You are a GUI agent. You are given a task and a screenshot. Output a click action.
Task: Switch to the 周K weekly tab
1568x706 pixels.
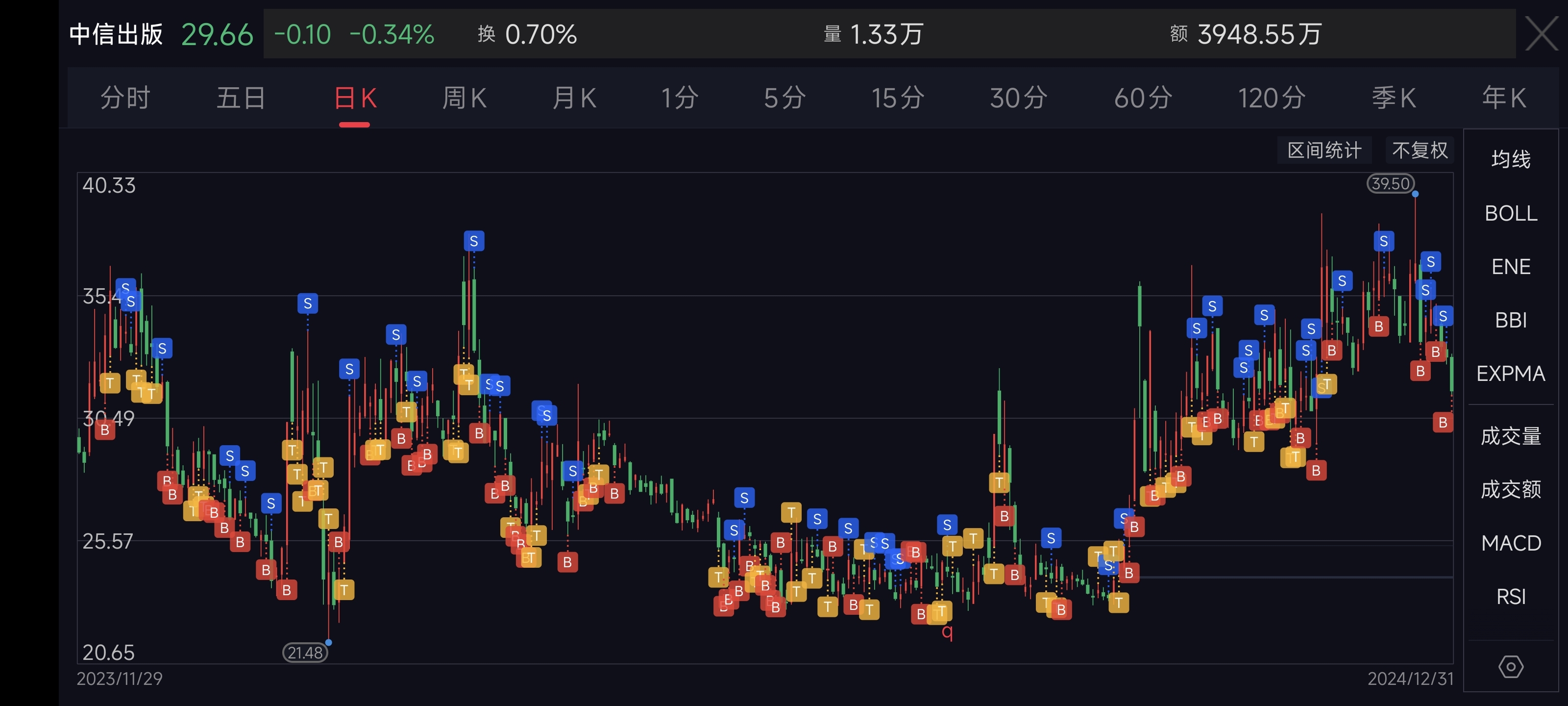click(464, 98)
